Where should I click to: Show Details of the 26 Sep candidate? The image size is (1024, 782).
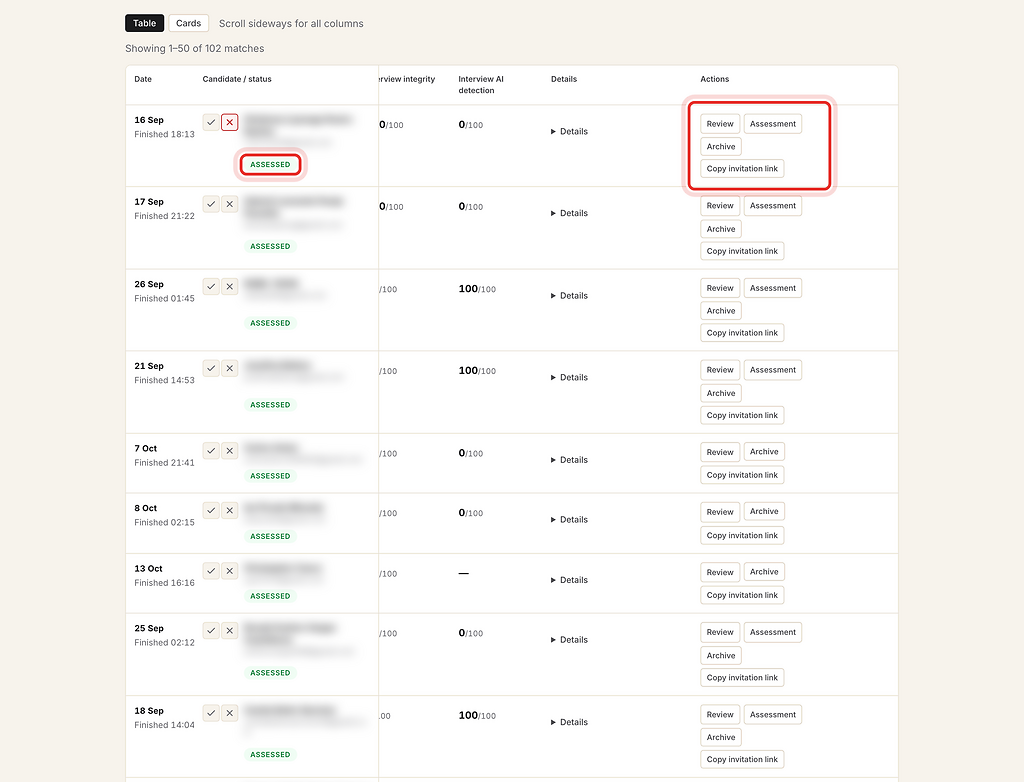(x=569, y=295)
